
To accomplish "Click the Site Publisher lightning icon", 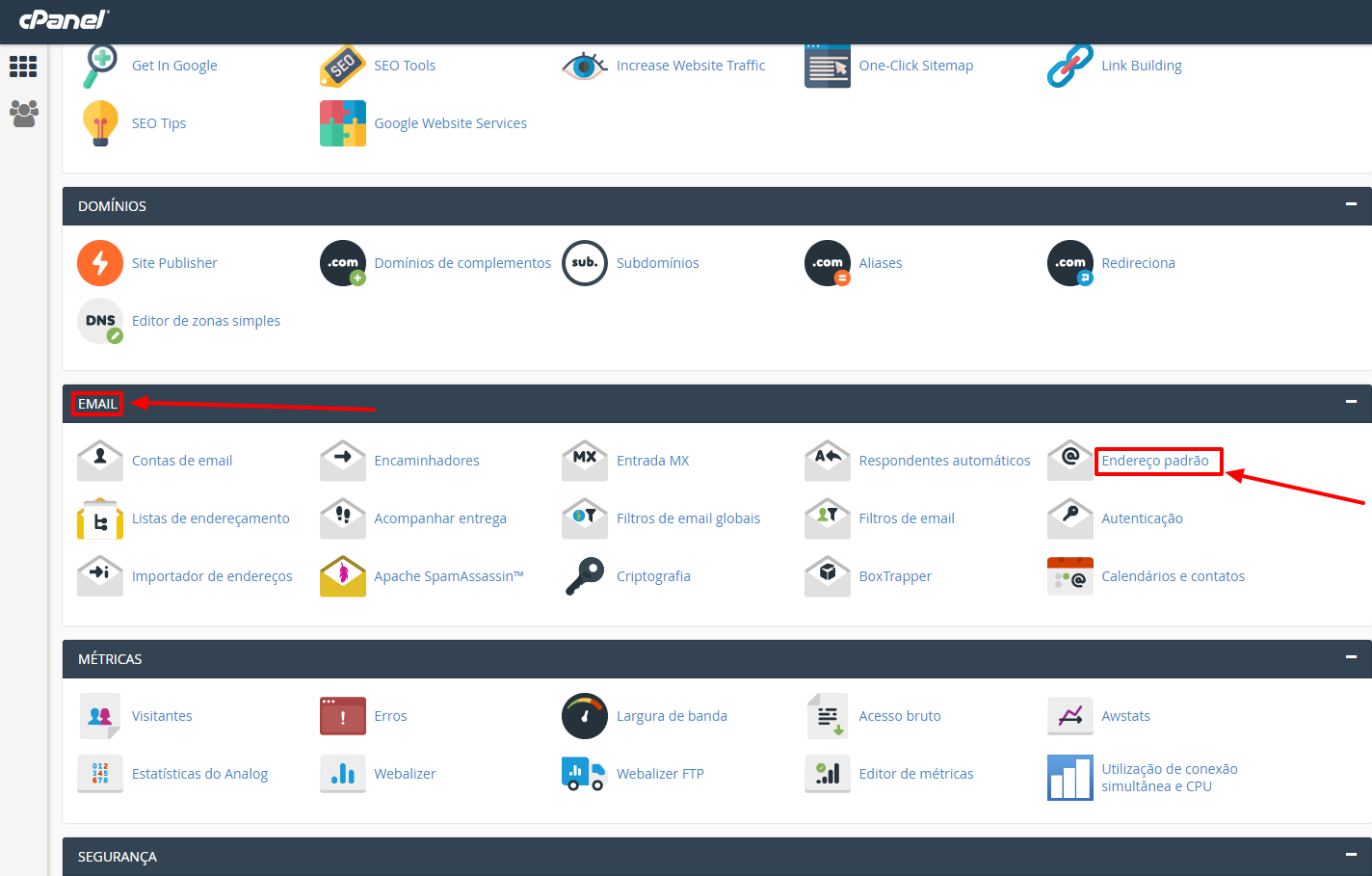I will point(100,263).
